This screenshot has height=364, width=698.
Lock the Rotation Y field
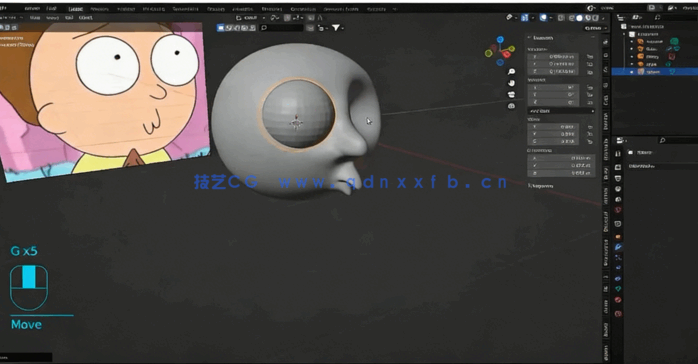coord(590,95)
